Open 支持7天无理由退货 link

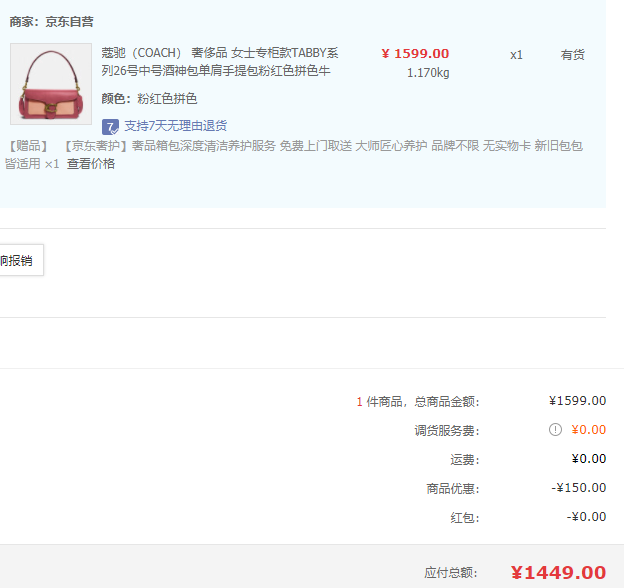(176, 126)
